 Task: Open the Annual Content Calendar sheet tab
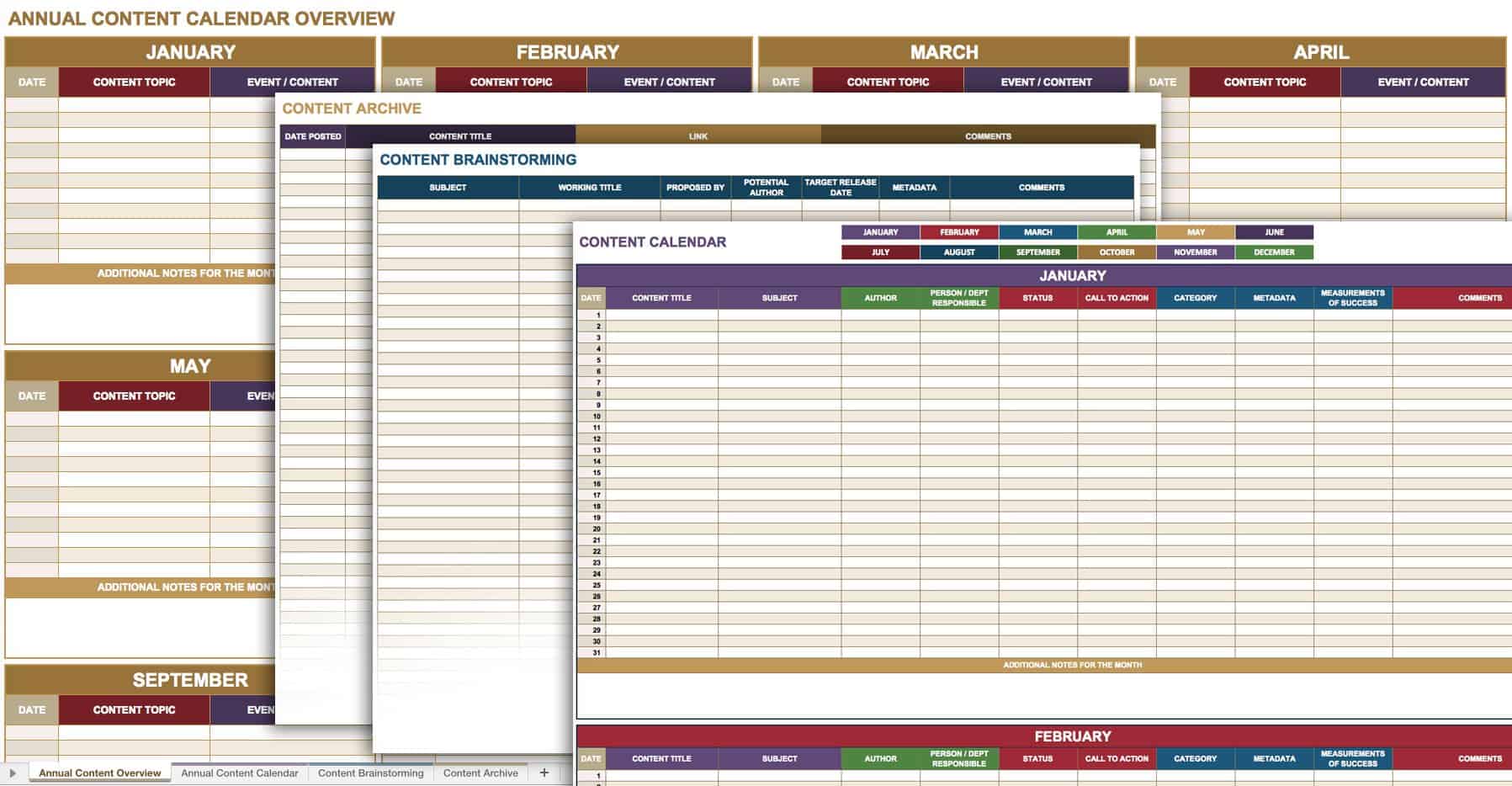239,773
